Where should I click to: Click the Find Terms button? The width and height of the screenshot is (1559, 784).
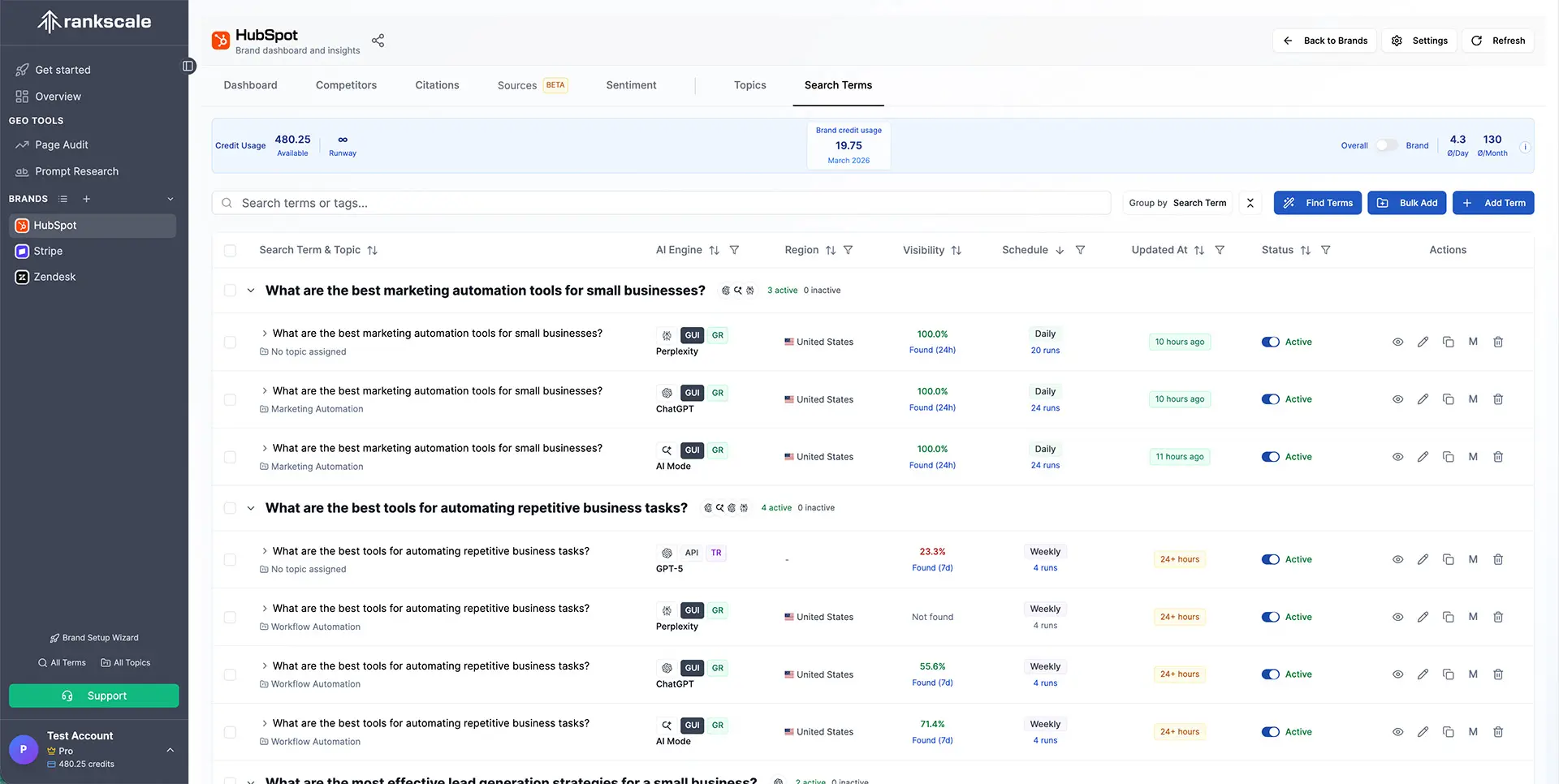pos(1317,203)
